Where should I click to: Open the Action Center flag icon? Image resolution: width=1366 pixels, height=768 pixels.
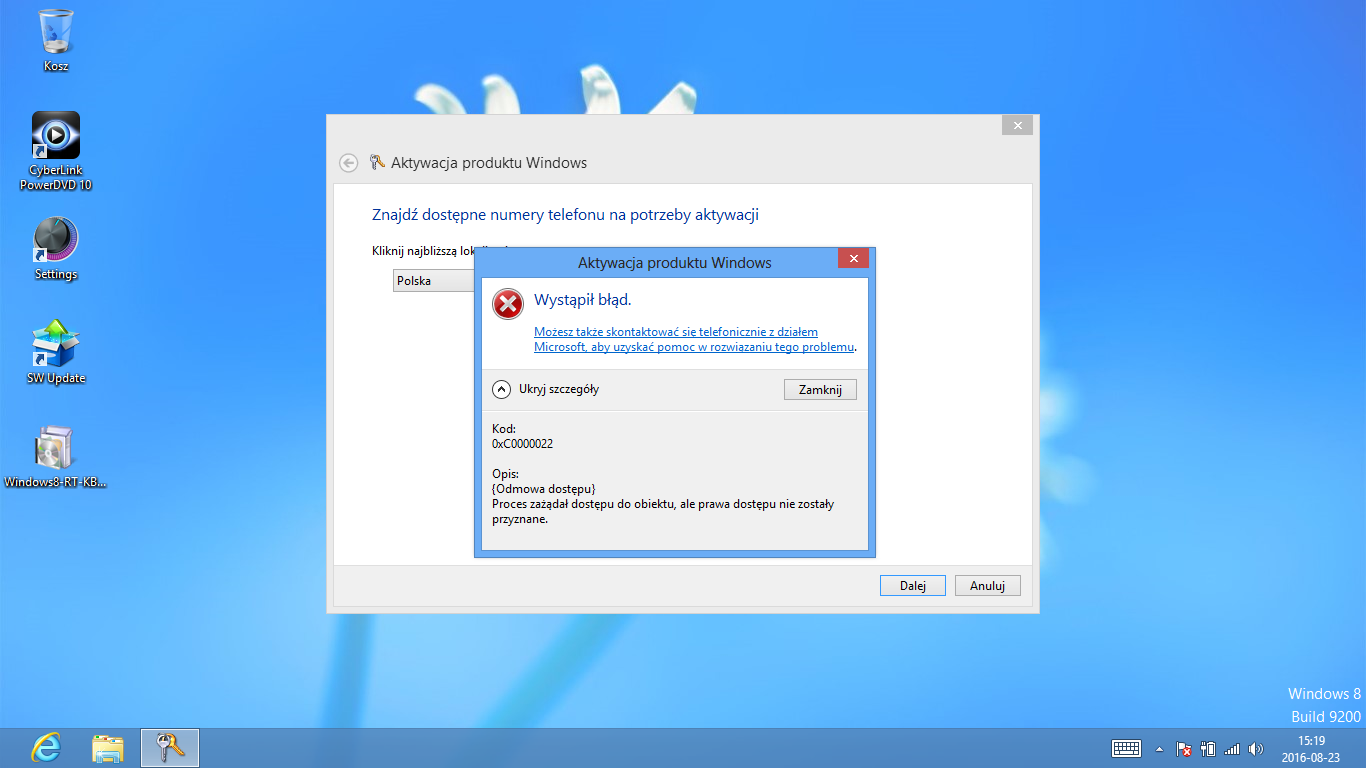(1183, 749)
